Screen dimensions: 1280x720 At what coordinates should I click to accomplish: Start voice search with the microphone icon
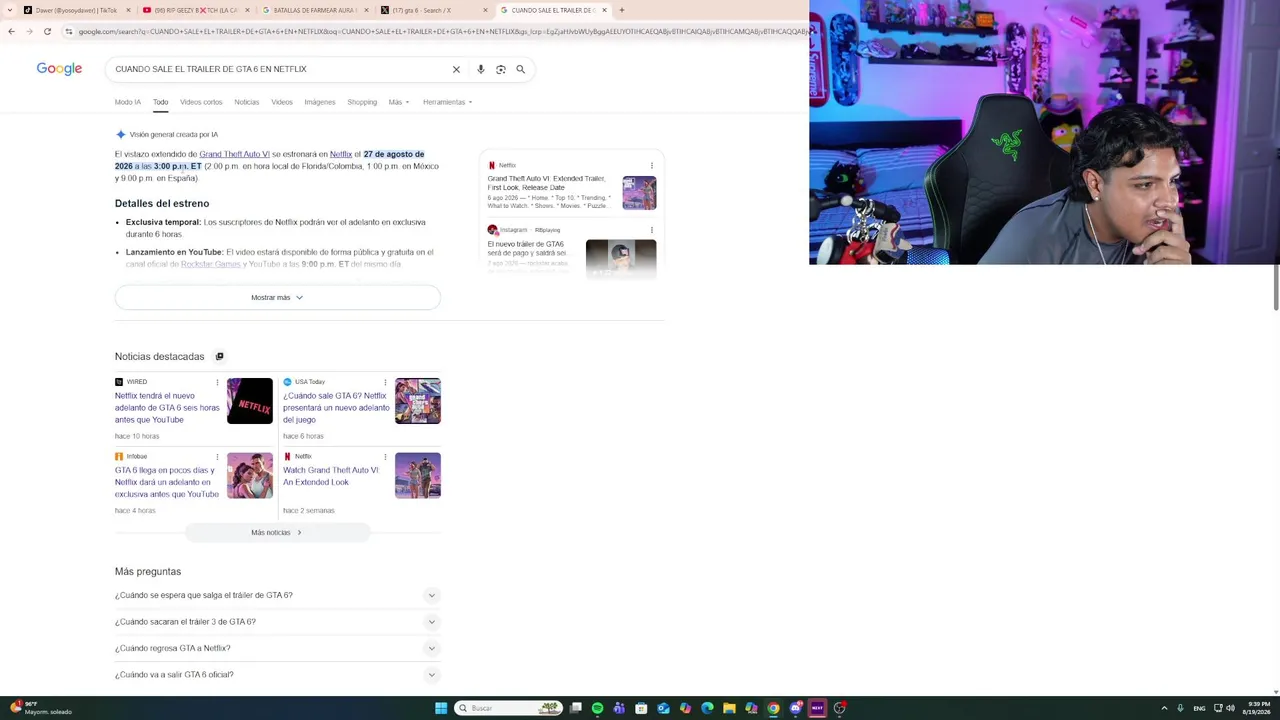click(x=480, y=69)
